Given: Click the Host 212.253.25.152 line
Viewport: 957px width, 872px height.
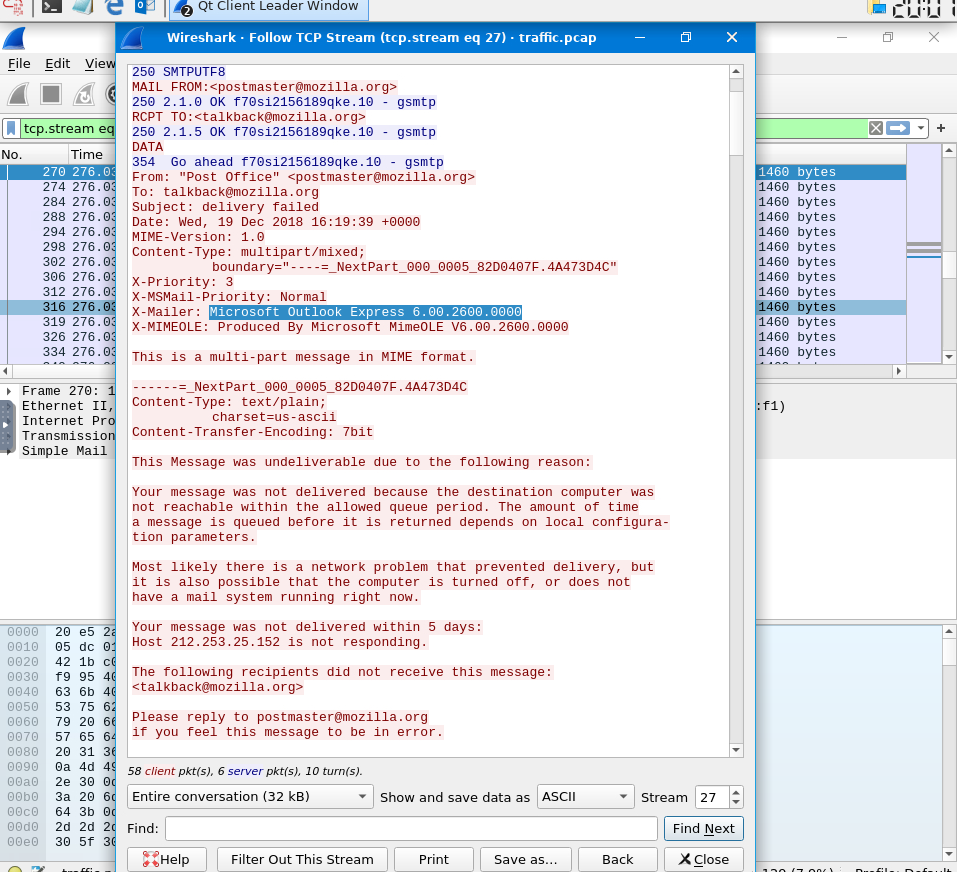Looking at the screenshot, I should (280, 642).
